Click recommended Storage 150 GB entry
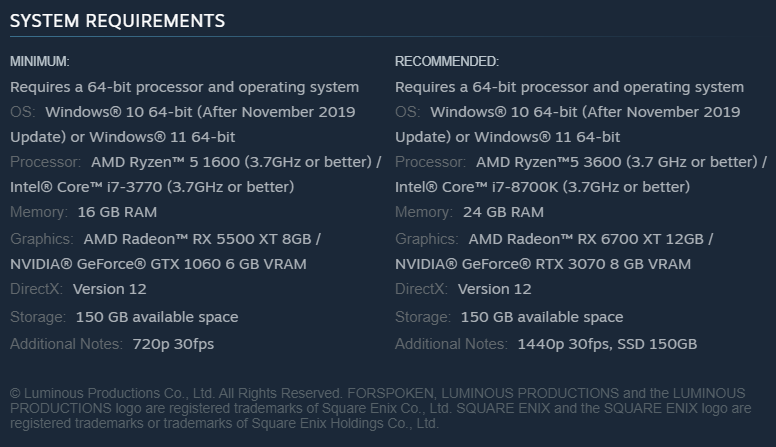This screenshot has width=776, height=447. [509, 317]
